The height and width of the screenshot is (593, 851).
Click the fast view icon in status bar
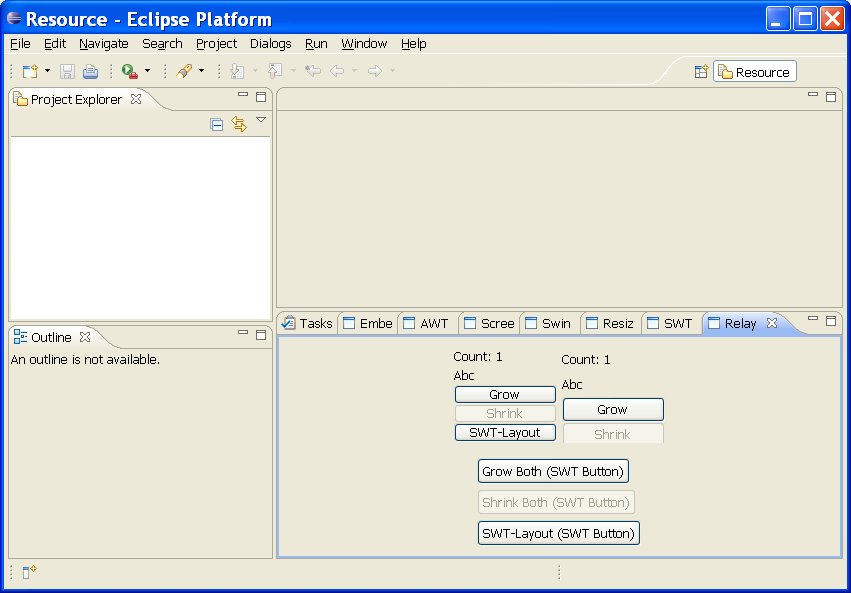click(29, 572)
